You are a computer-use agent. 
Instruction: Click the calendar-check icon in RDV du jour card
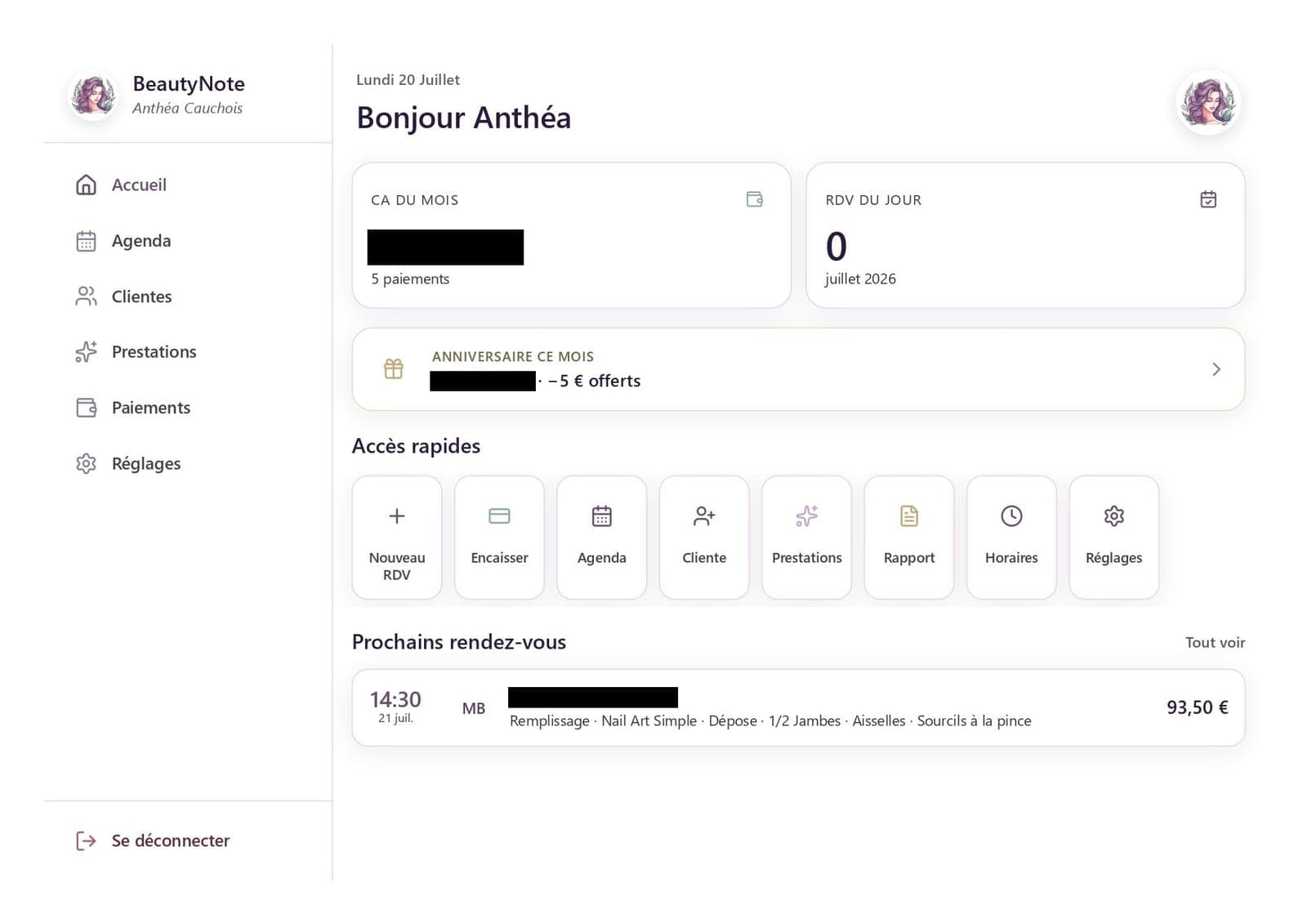1208,199
